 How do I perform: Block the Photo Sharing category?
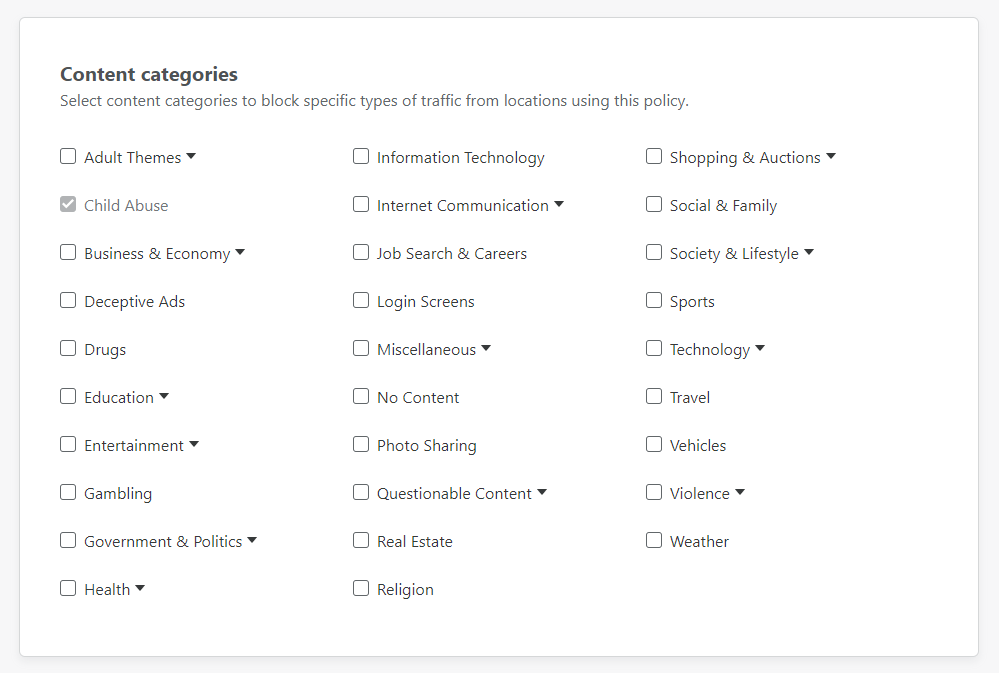361,444
